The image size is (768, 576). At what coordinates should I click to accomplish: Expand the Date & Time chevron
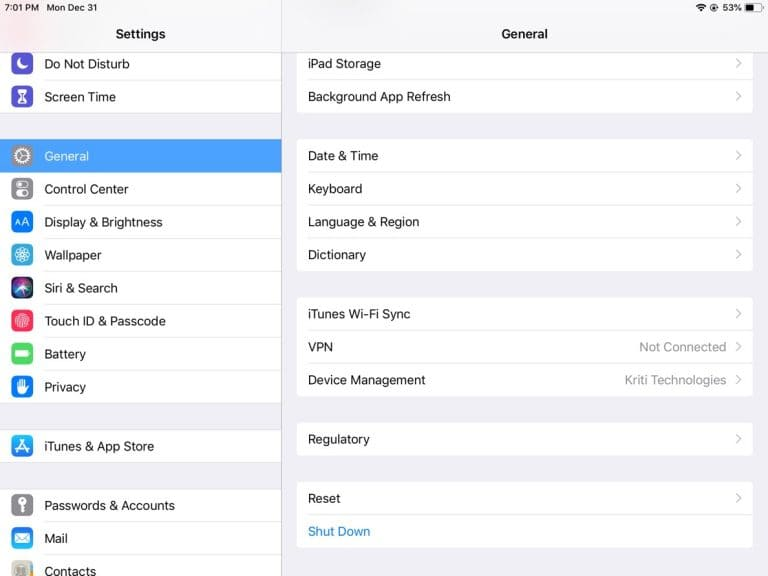tap(738, 156)
